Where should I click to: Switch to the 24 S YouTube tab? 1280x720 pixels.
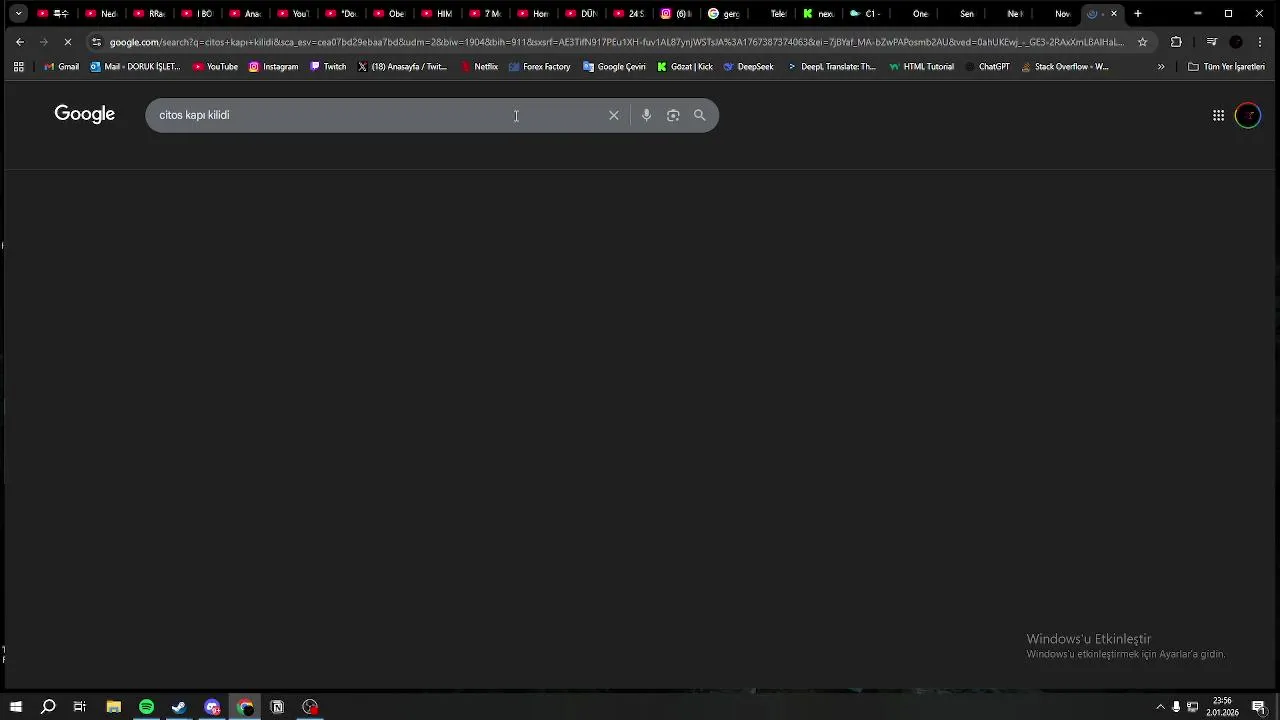[x=628, y=14]
